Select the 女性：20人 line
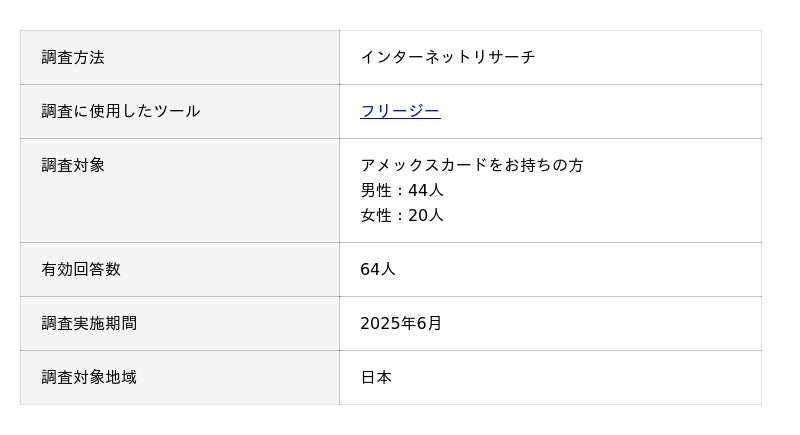This screenshot has height=435, width=800. tap(401, 215)
